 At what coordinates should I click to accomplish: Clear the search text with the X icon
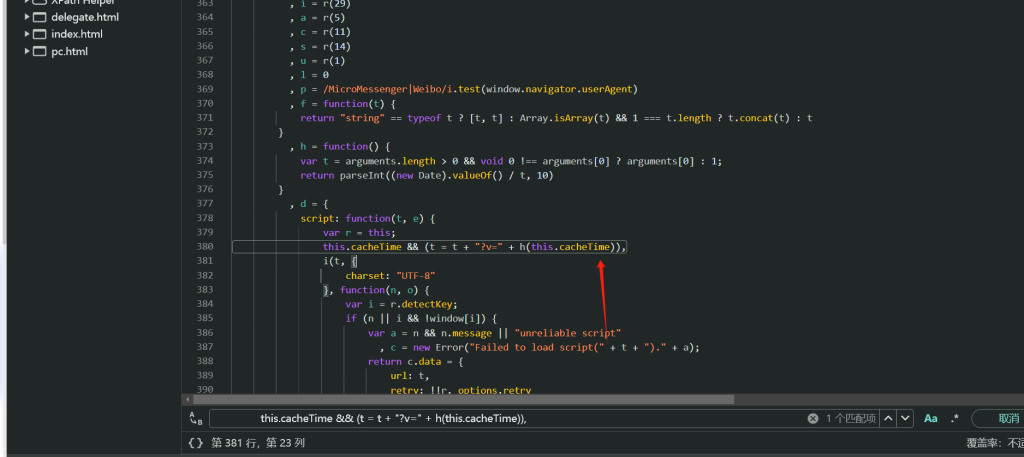click(813, 419)
